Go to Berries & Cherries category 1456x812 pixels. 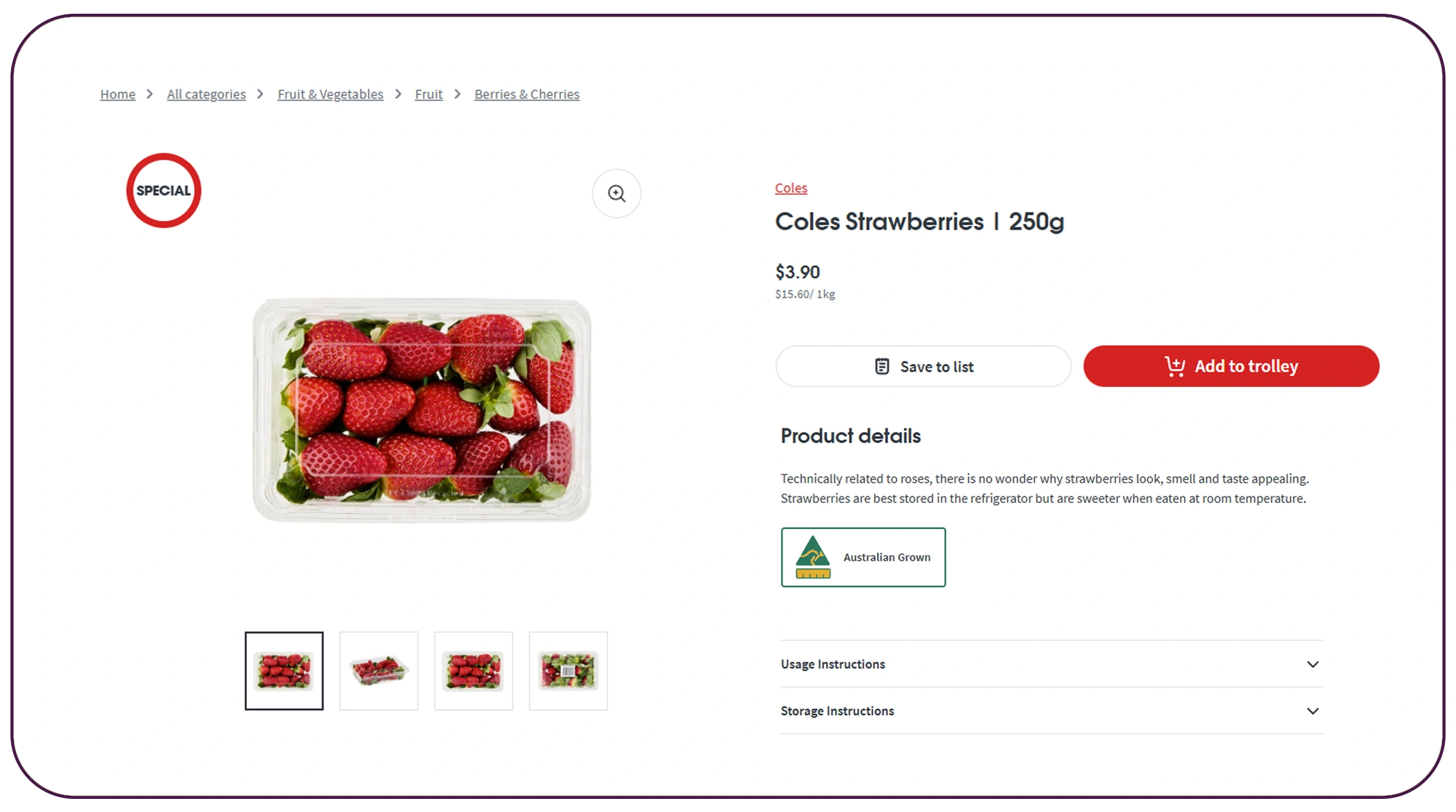tap(527, 94)
